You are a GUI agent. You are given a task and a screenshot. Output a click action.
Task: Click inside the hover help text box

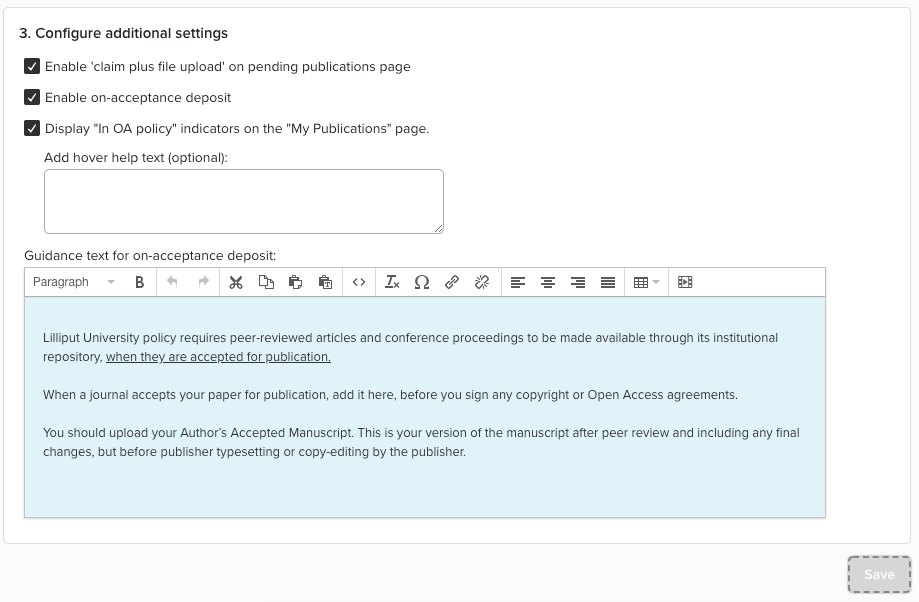pyautogui.click(x=243, y=201)
